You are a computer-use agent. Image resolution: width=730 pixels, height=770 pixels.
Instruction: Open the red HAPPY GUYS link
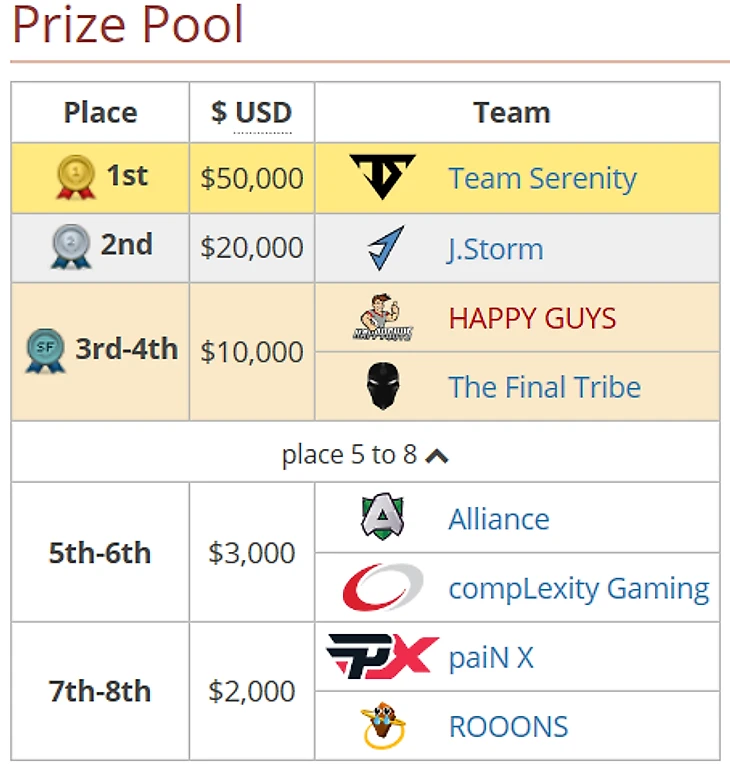click(532, 318)
